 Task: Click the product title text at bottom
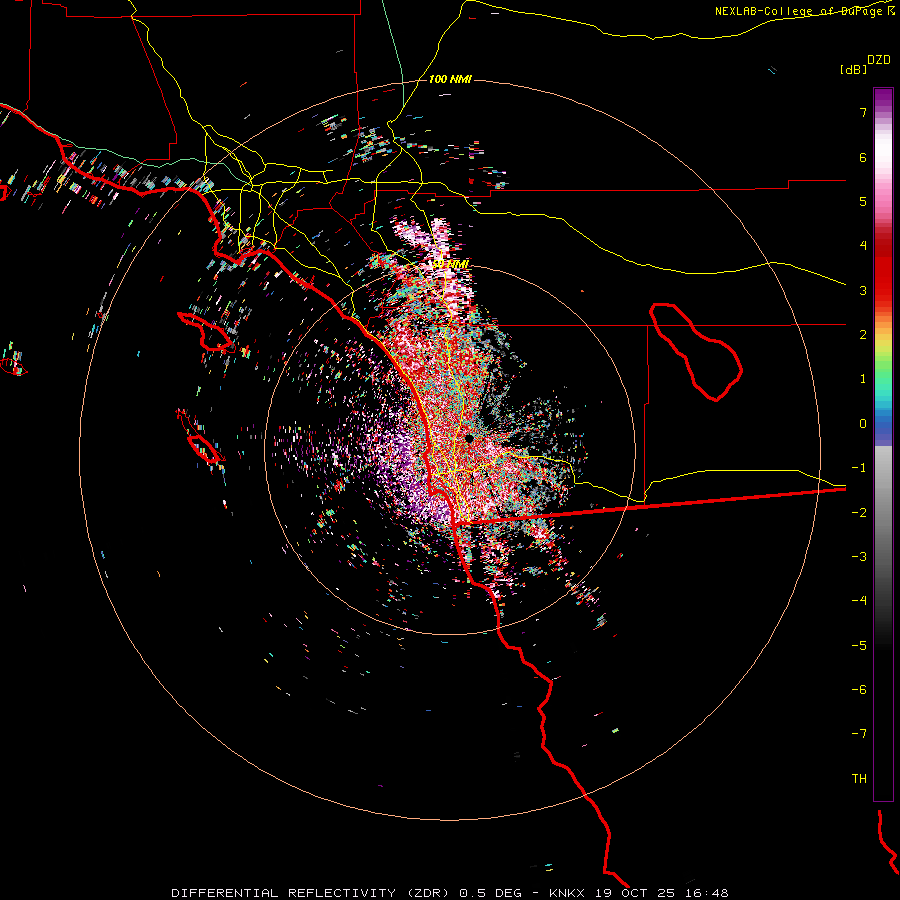450,893
